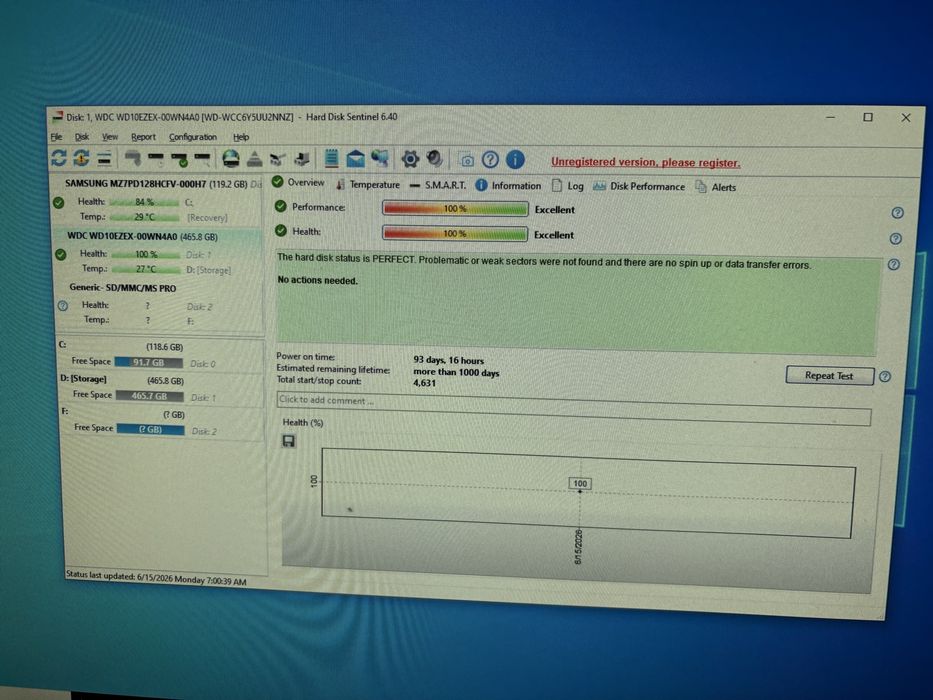Click the 'more than 1000 days' lifetime value

click(x=456, y=372)
